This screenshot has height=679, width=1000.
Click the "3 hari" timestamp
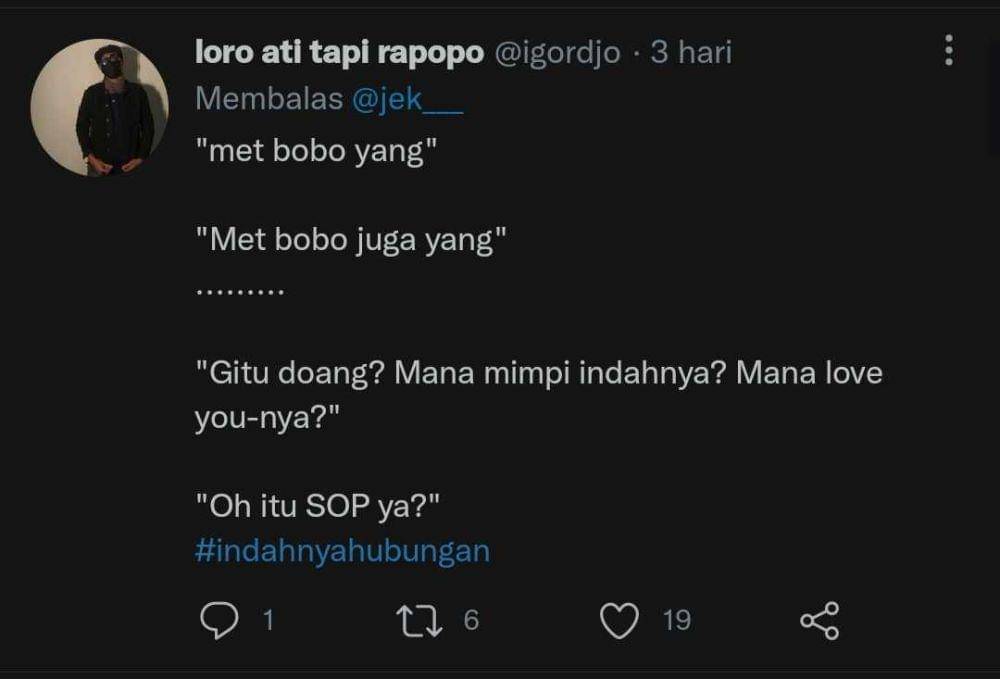click(x=691, y=53)
